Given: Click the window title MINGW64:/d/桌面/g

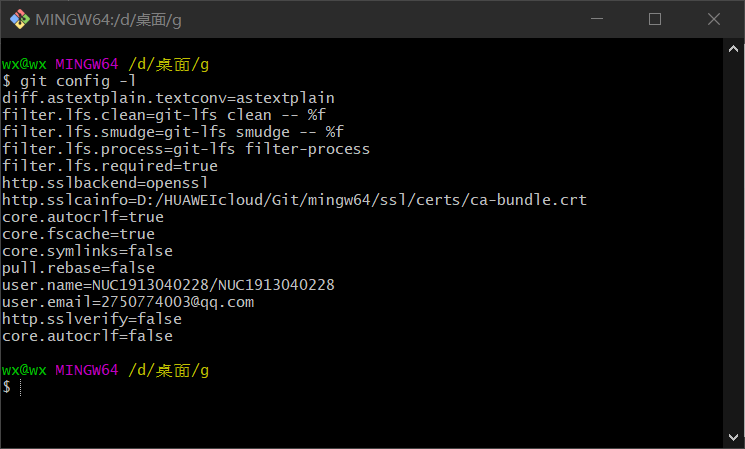Looking at the screenshot, I should tap(110, 19).
